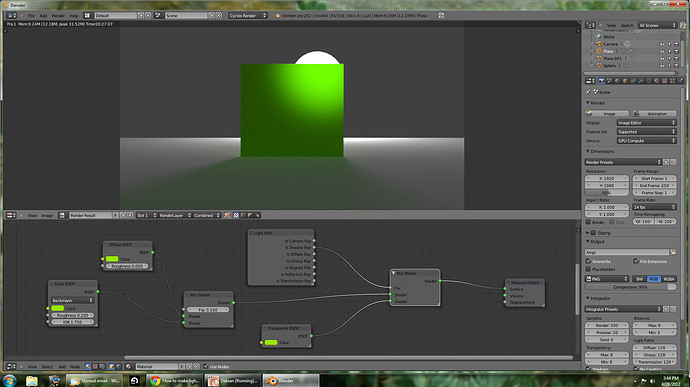This screenshot has height=387, width=690.
Task: Click the Outliner editor type icon
Action: click(x=590, y=26)
